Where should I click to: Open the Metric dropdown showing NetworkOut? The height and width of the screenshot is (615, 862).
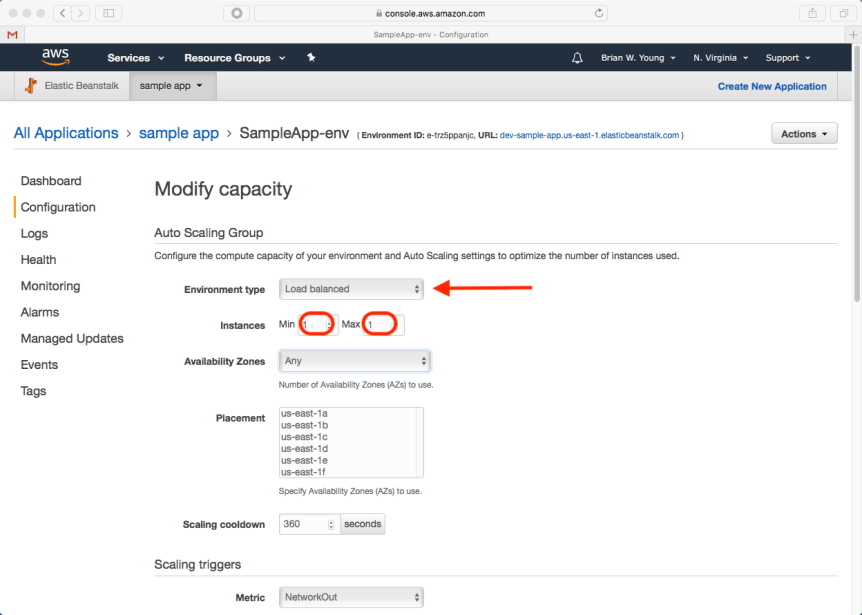pos(351,597)
